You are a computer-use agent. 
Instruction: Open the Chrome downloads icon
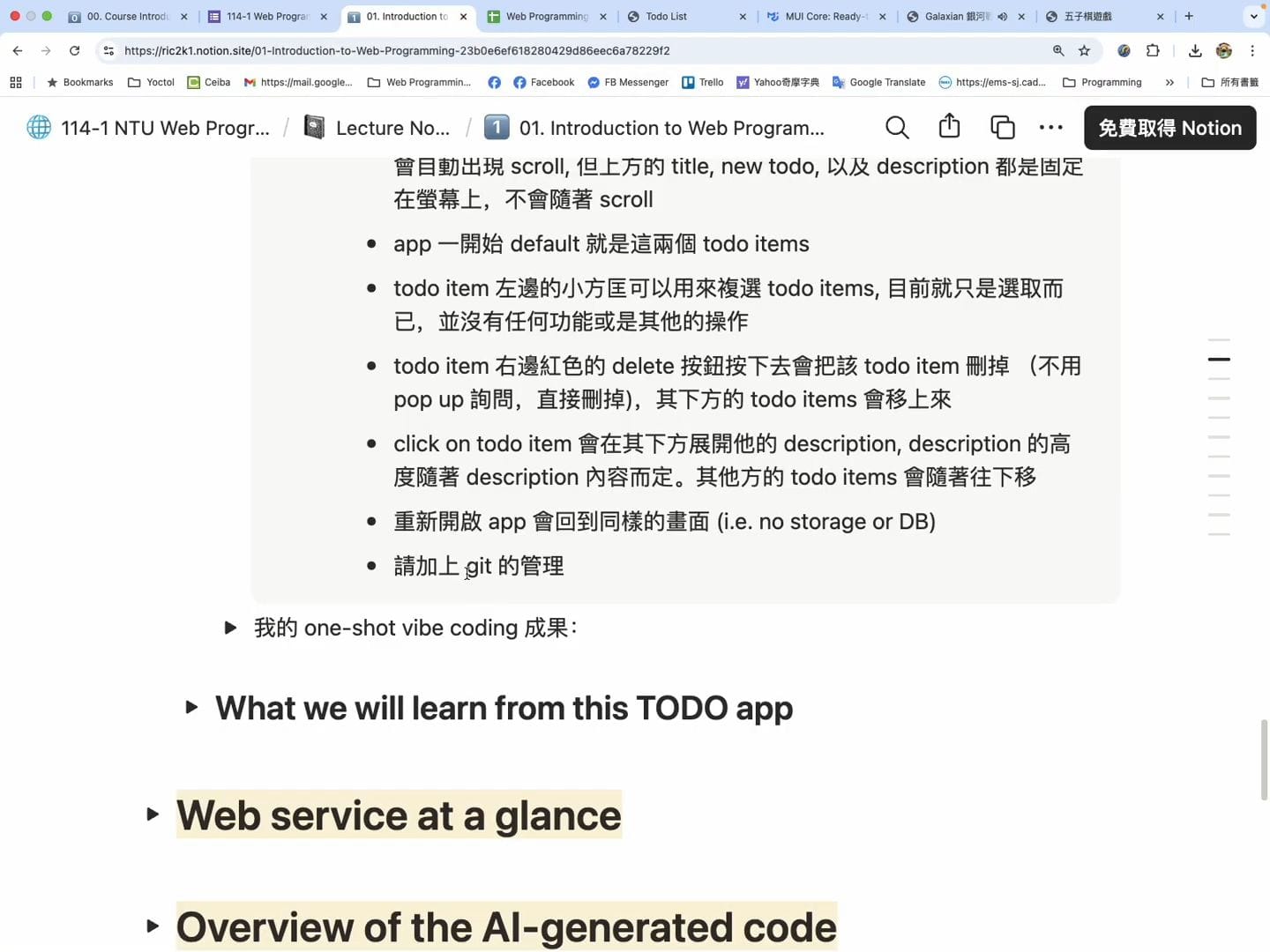coord(1195,51)
